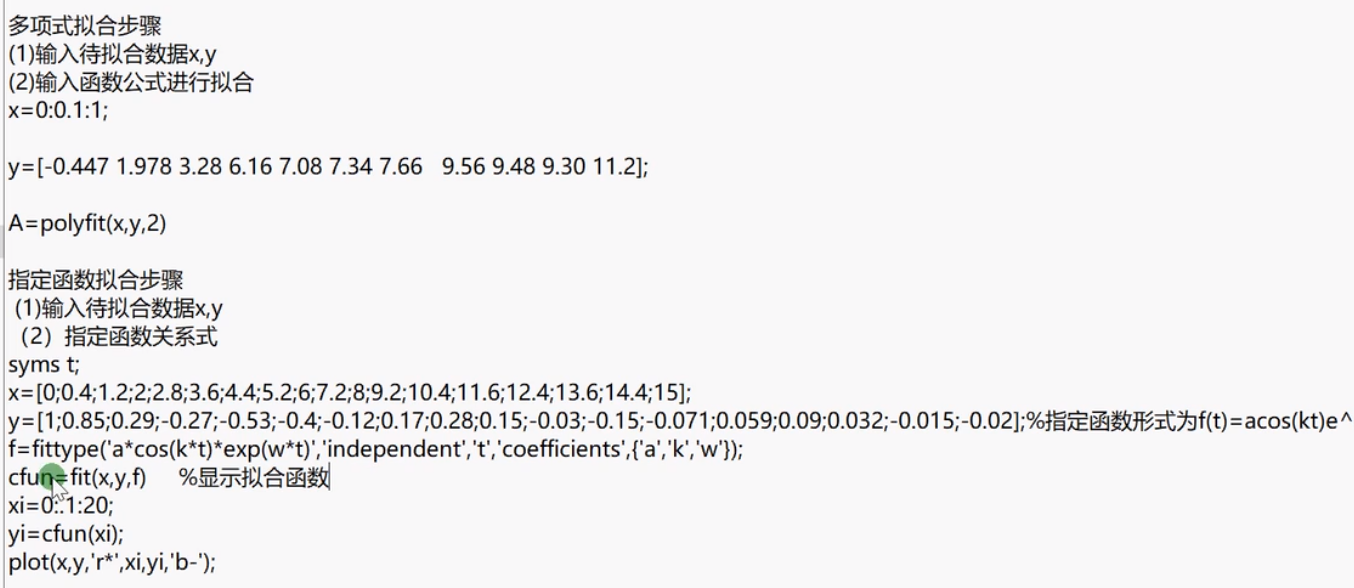1354x588 pixels.
Task: Place cursor in line x=0:0.1:1;
Action: click(57, 111)
